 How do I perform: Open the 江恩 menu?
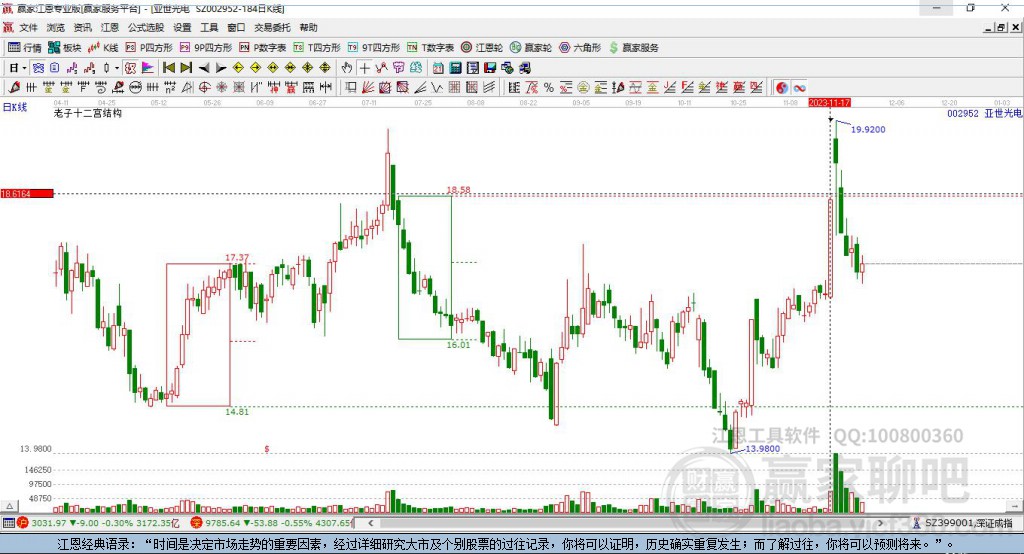coord(110,27)
